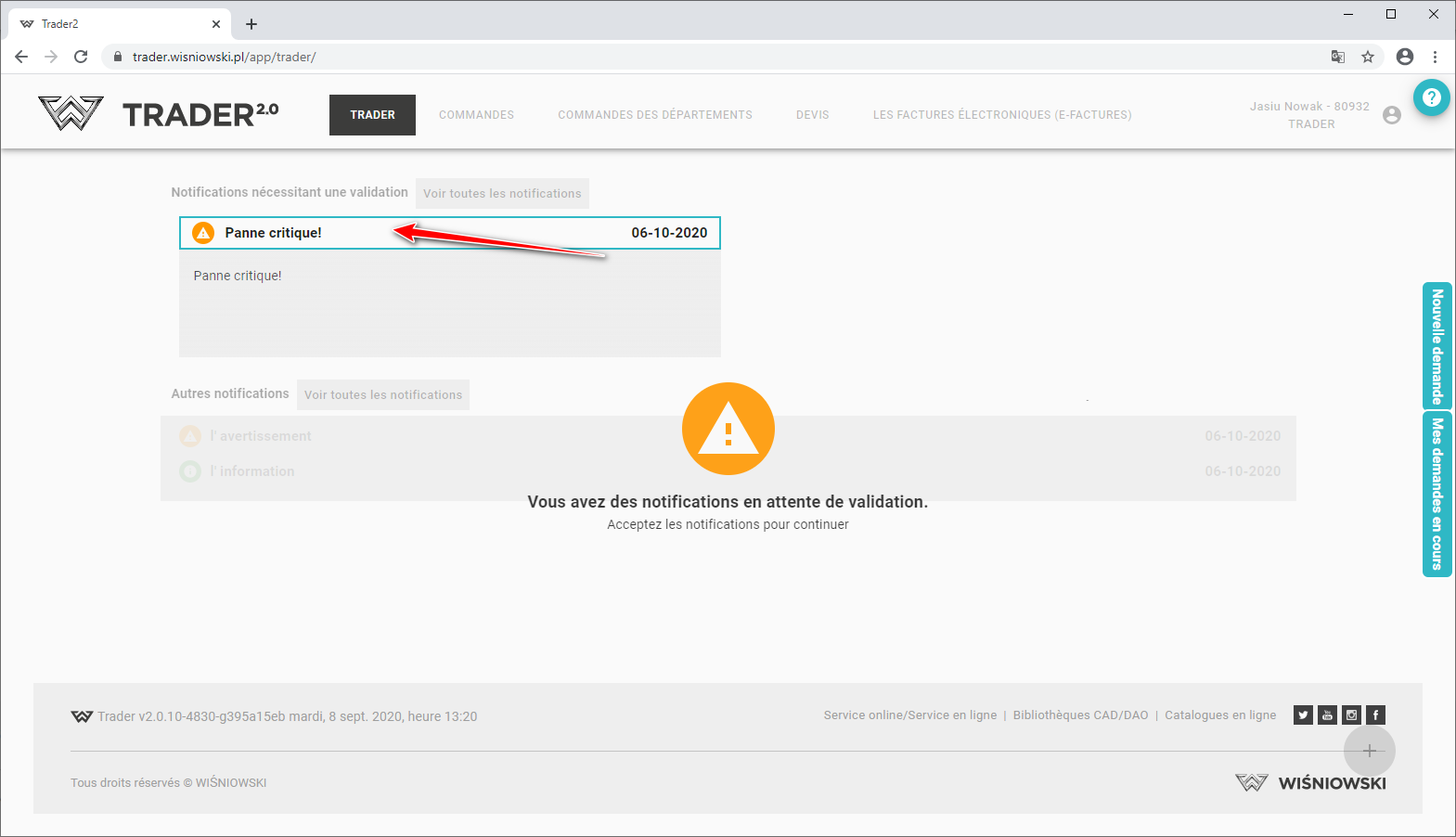1456x837 pixels.
Task: Bookmark this page with star icon
Action: [x=1367, y=57]
